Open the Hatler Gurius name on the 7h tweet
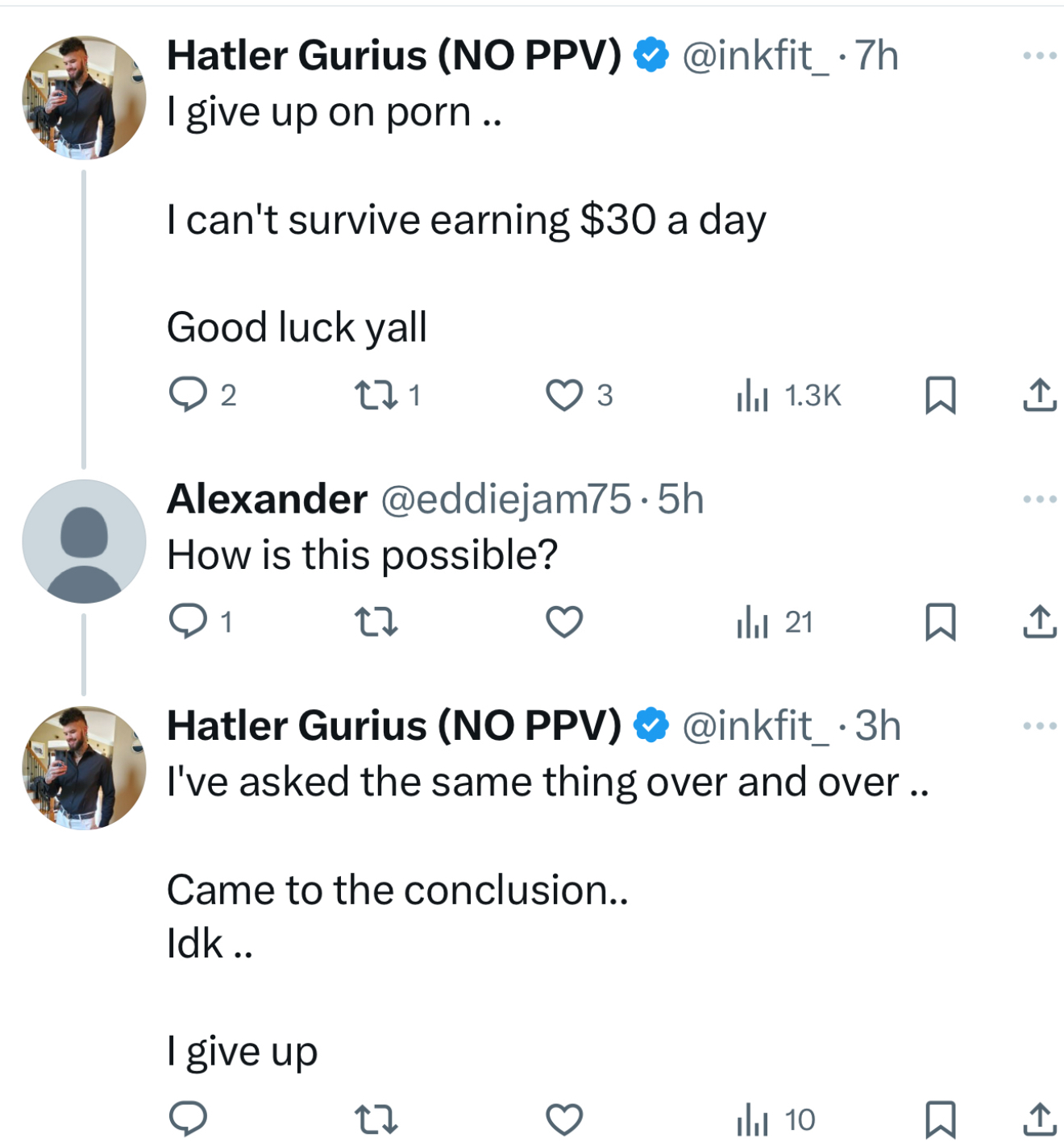Screen dimensions: 1064x1142 pyautogui.click(x=394, y=56)
